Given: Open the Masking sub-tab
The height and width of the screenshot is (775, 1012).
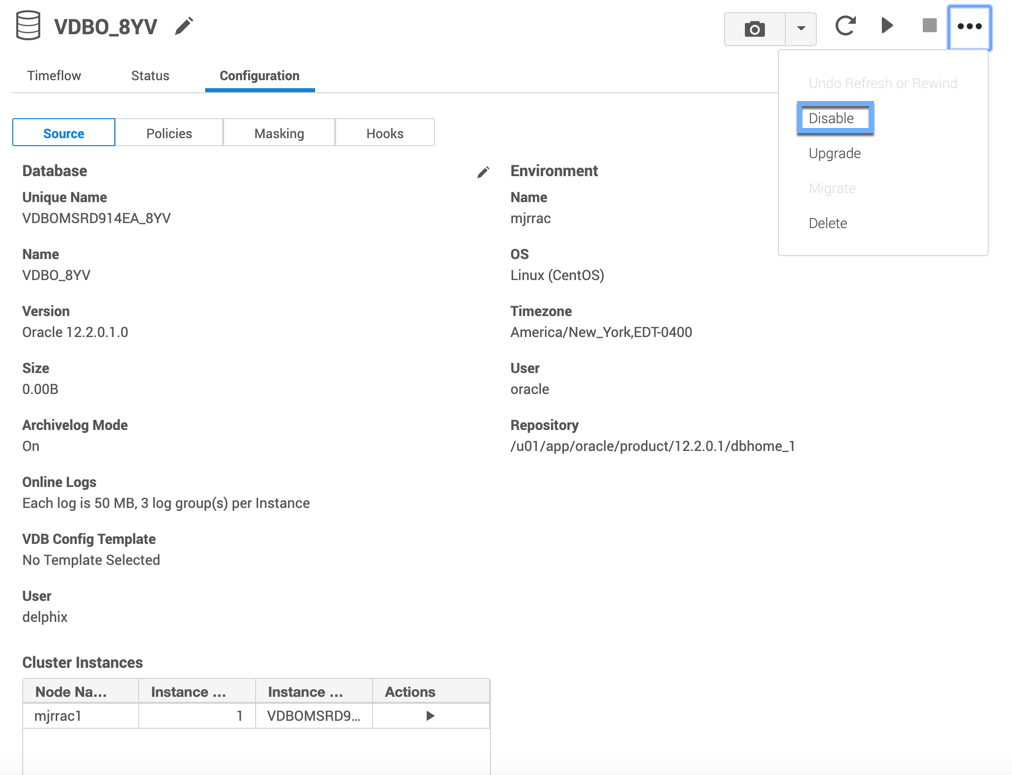Looking at the screenshot, I should click(279, 133).
